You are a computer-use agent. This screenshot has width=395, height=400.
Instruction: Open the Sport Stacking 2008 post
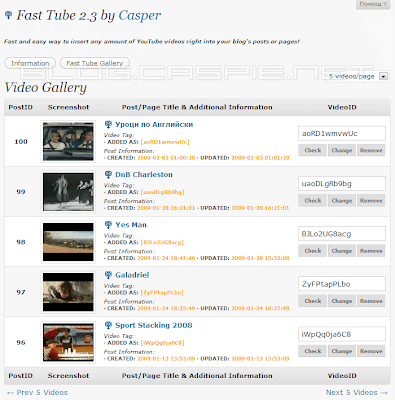point(154,325)
